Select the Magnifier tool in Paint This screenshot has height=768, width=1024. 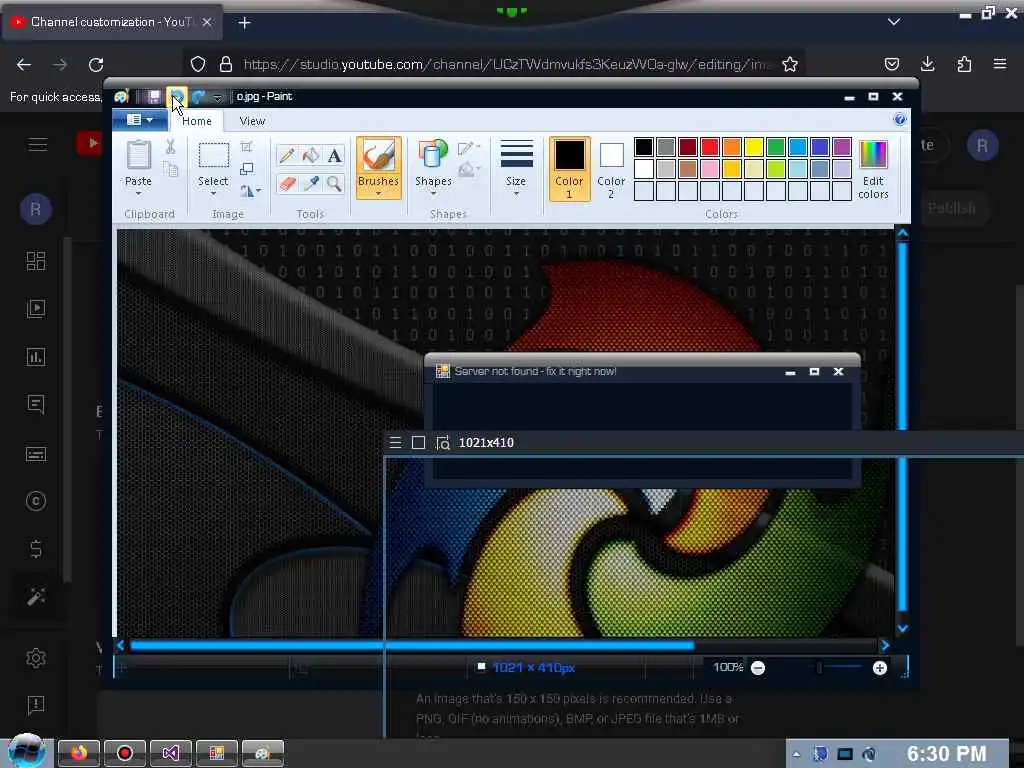tap(334, 184)
